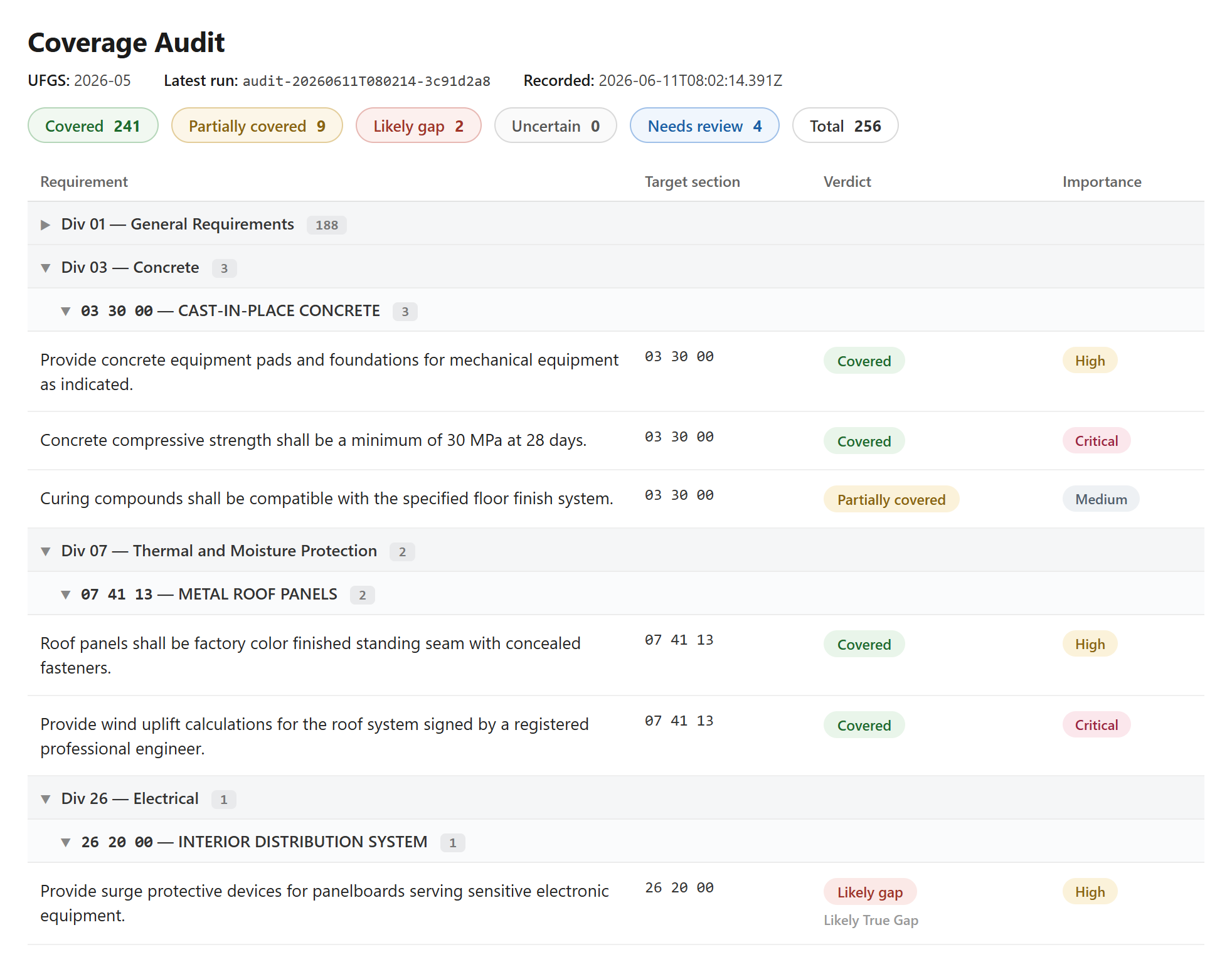Image resolution: width=1232 pixels, height=957 pixels.
Task: Click the Importance column header
Action: pyautogui.click(x=1102, y=182)
